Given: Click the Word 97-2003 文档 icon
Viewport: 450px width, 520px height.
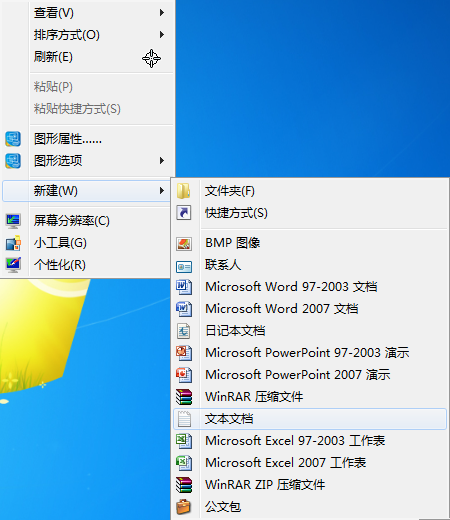Looking at the screenshot, I should (184, 287).
